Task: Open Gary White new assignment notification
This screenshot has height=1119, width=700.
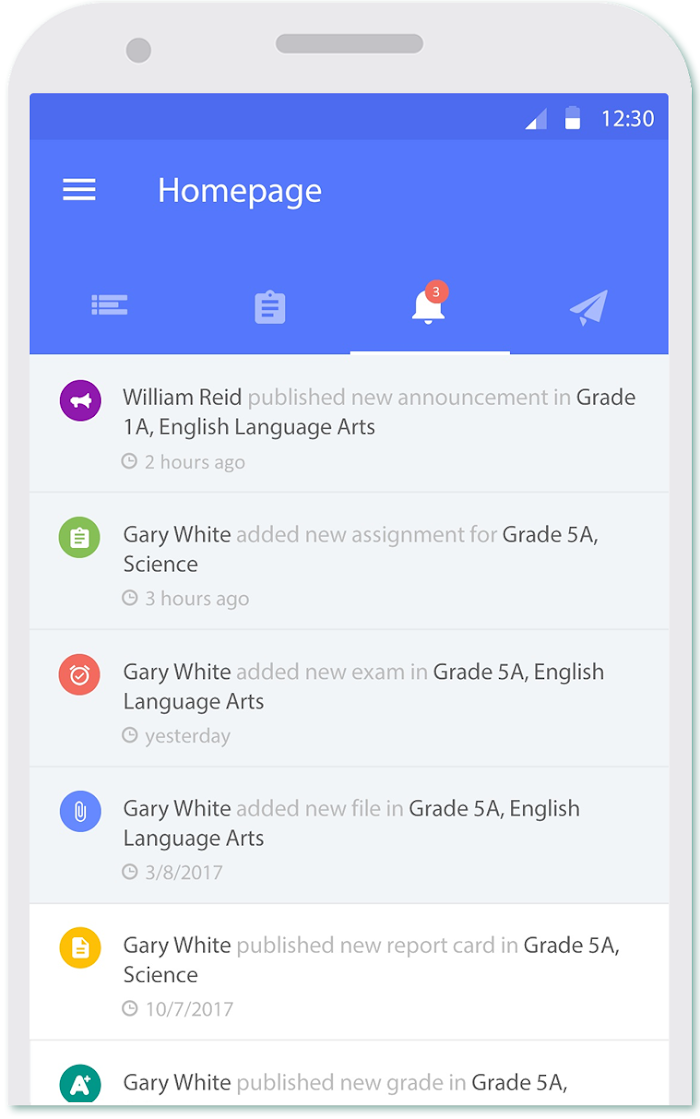Action: click(349, 561)
